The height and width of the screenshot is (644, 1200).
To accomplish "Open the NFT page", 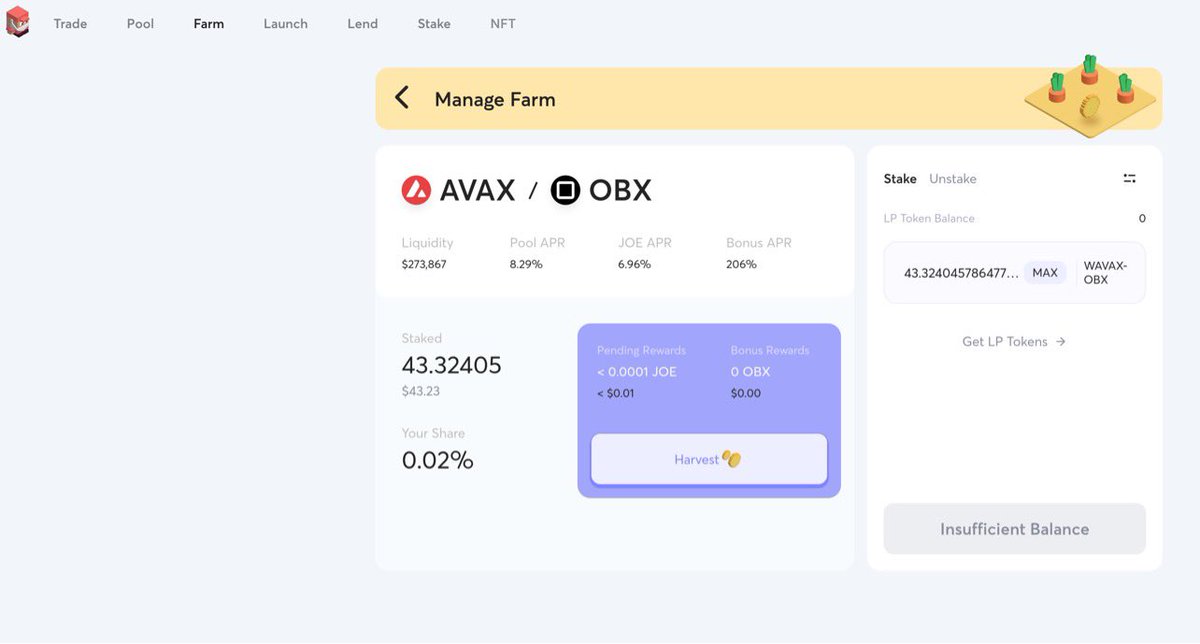I will (503, 24).
